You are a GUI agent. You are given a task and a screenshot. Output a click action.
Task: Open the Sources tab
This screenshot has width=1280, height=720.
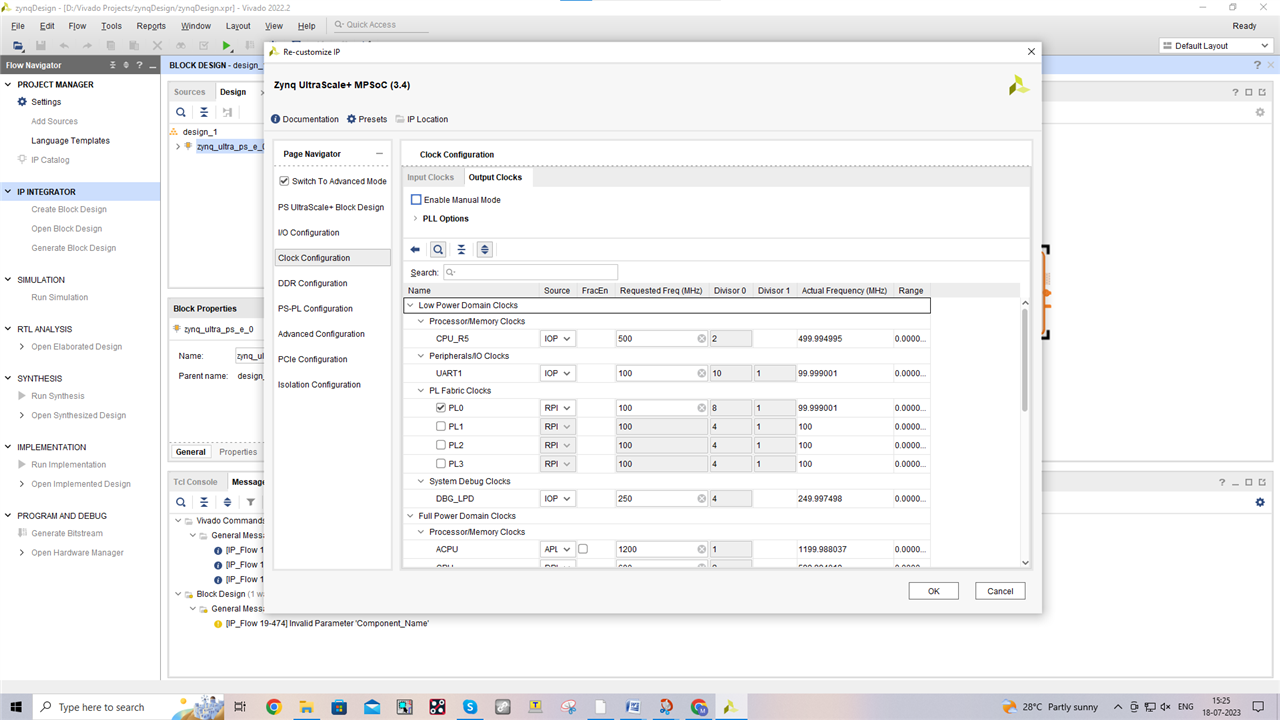(x=190, y=92)
